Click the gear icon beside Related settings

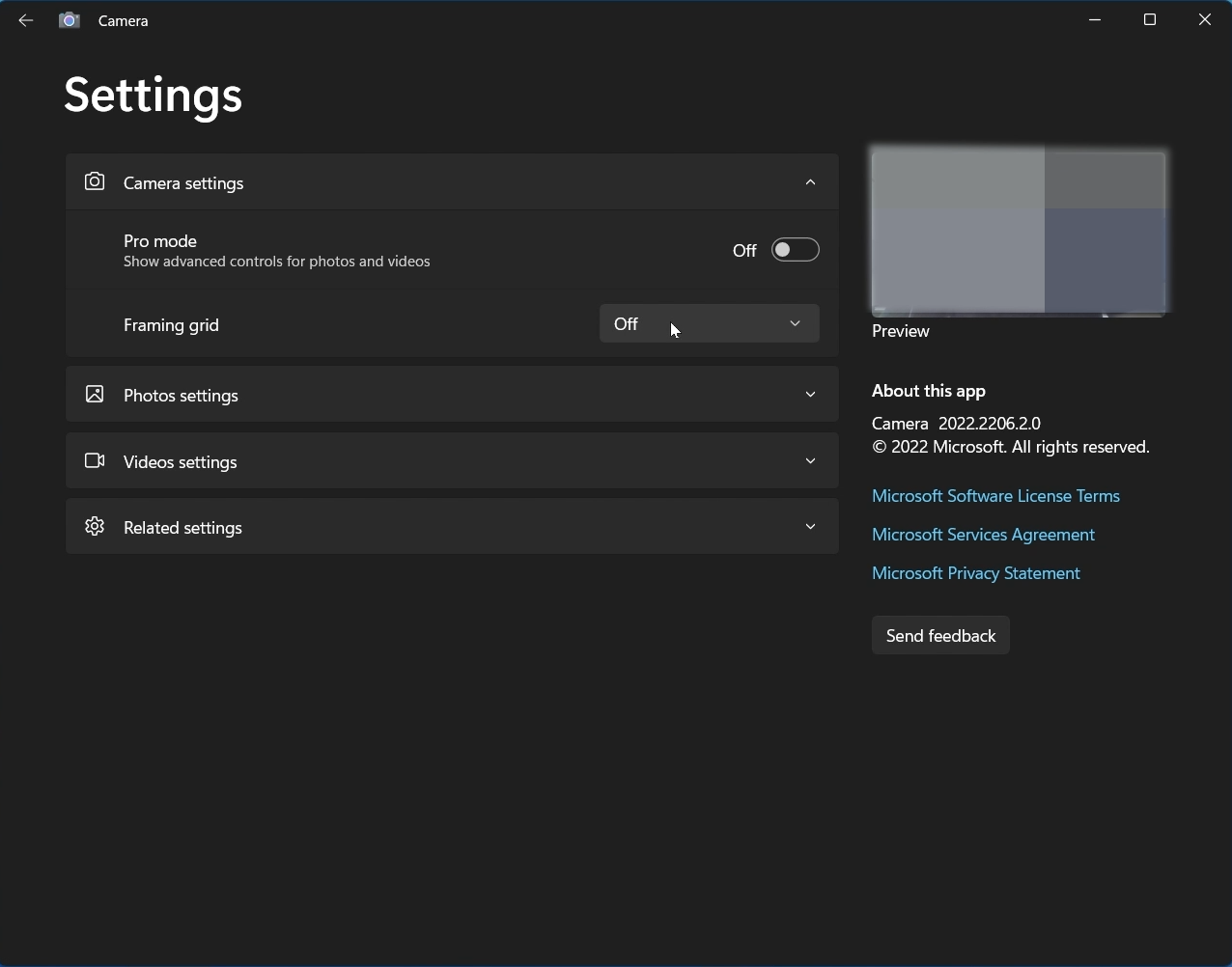pyautogui.click(x=95, y=526)
